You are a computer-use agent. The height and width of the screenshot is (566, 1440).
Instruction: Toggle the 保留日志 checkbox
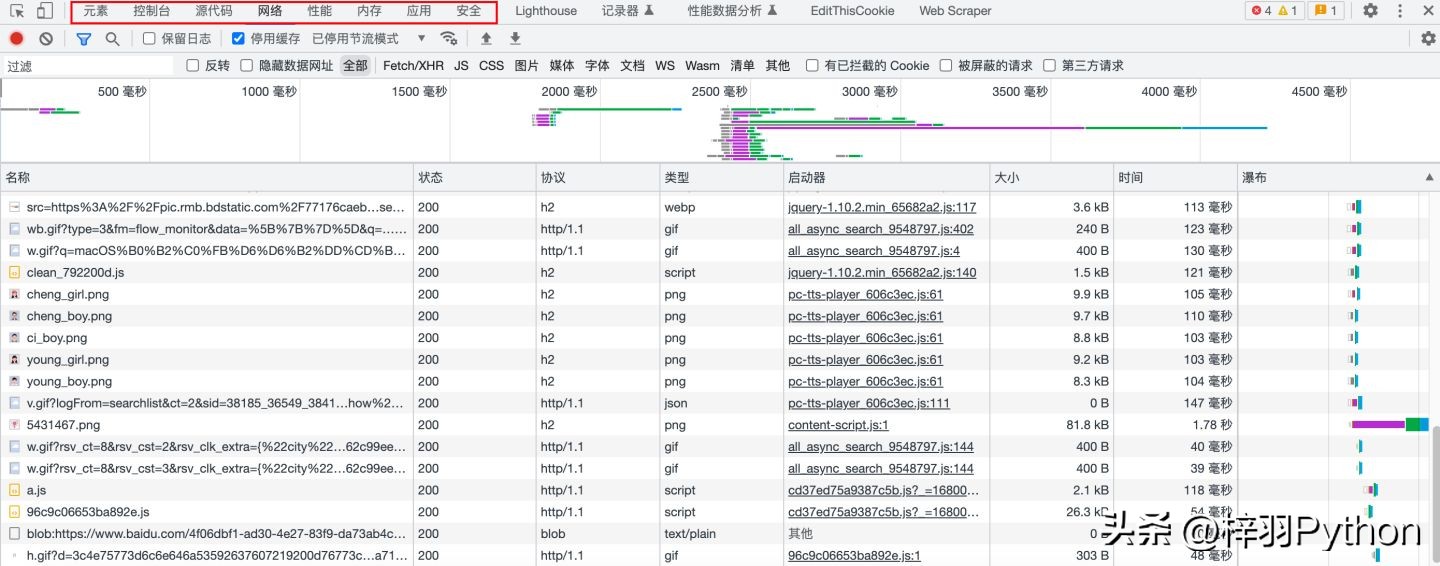(149, 39)
